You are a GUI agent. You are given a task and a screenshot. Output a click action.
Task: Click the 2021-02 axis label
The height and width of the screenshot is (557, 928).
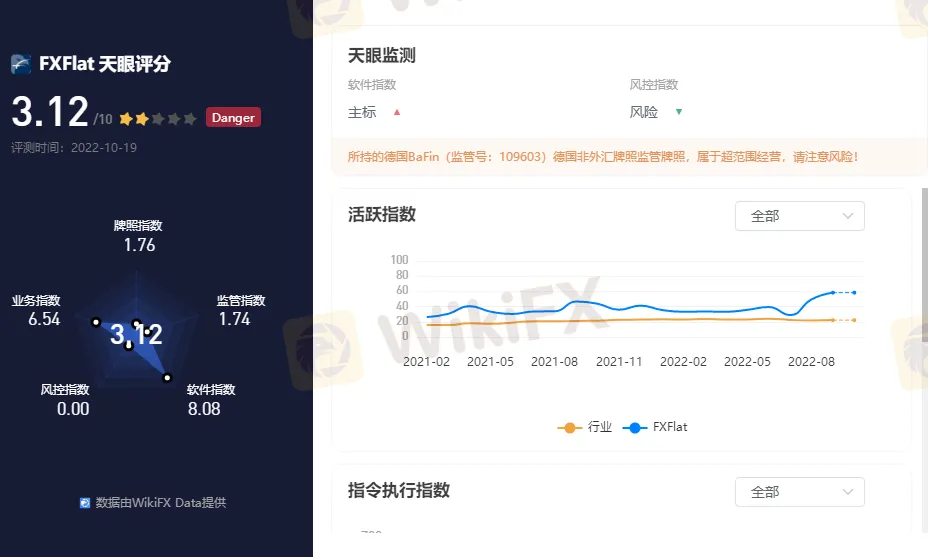[427, 362]
